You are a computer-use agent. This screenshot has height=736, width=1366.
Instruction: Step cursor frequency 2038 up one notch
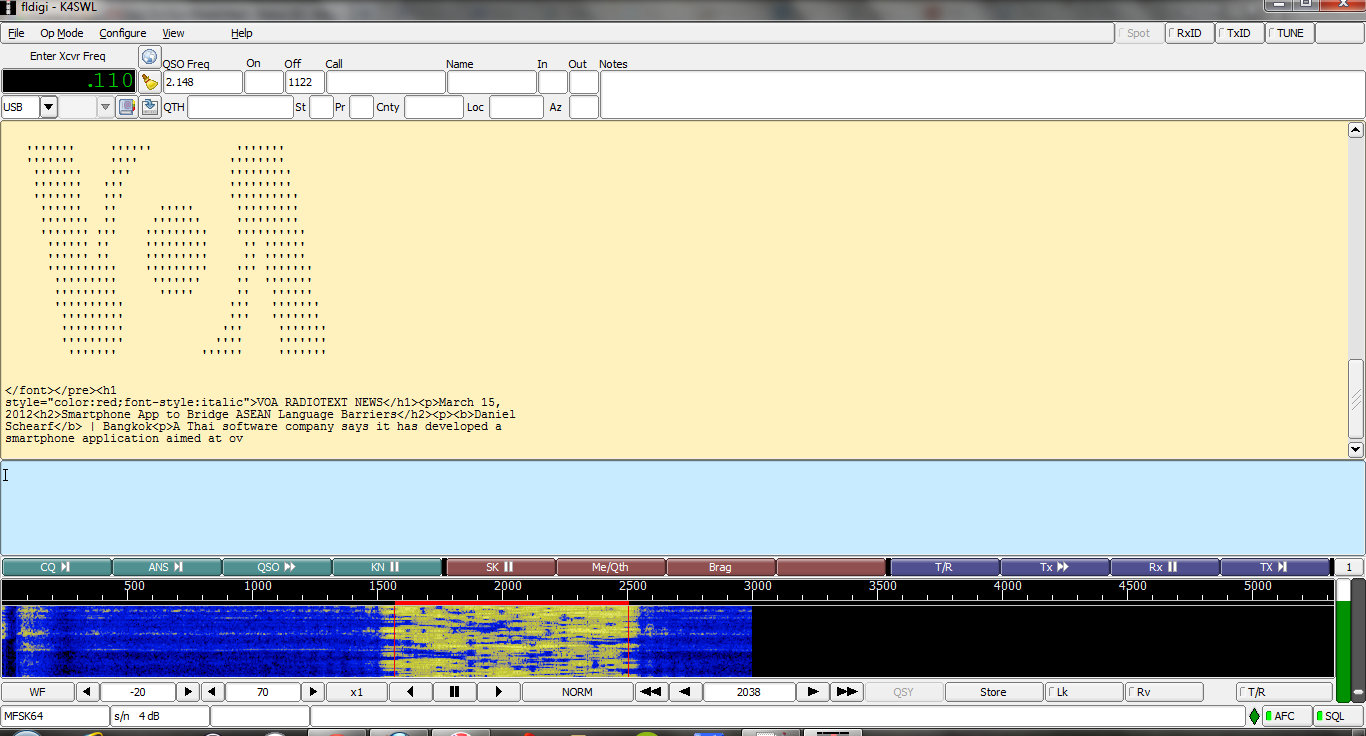click(x=813, y=692)
